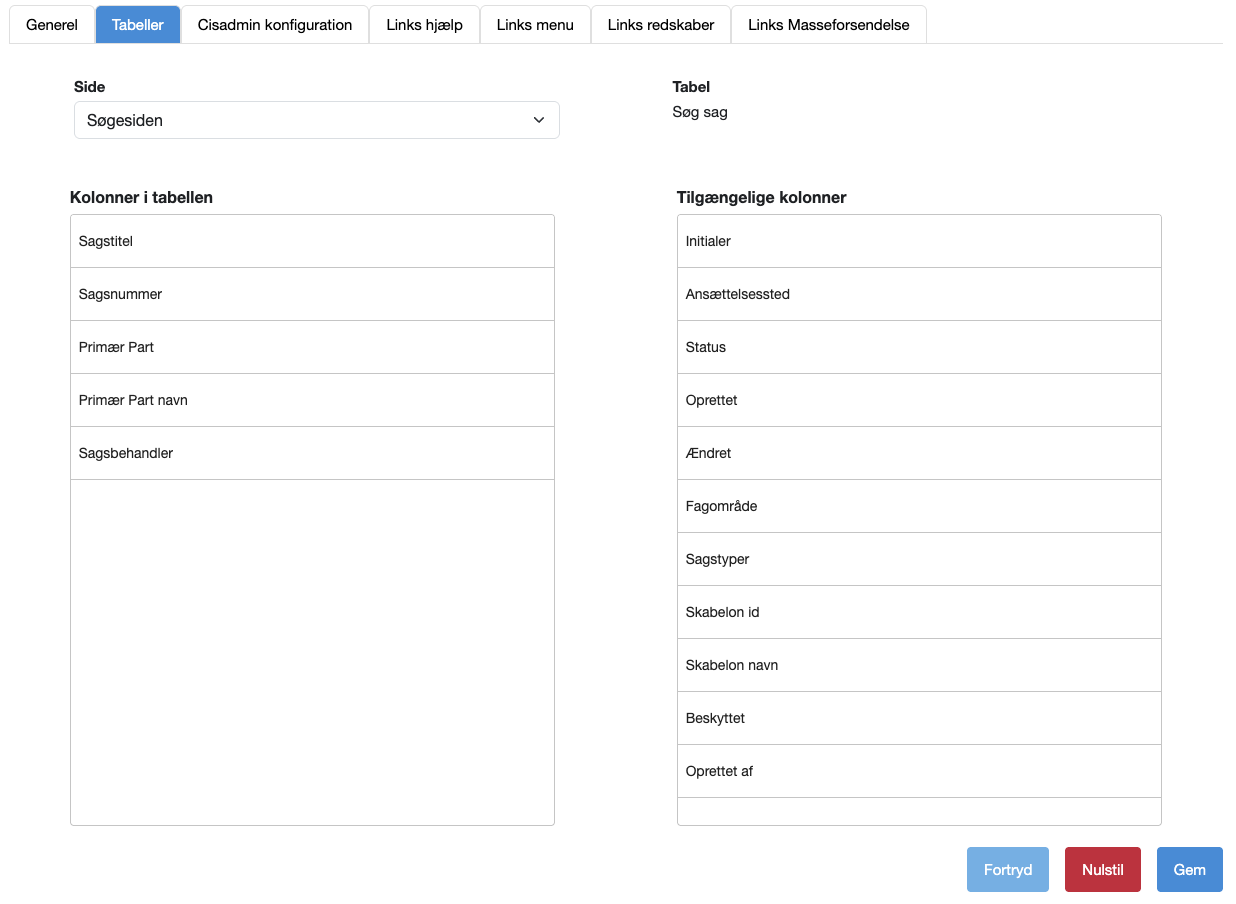Viewport: 1236px width, 904px height.
Task: Switch to Links redskaber tab
Action: click(661, 25)
